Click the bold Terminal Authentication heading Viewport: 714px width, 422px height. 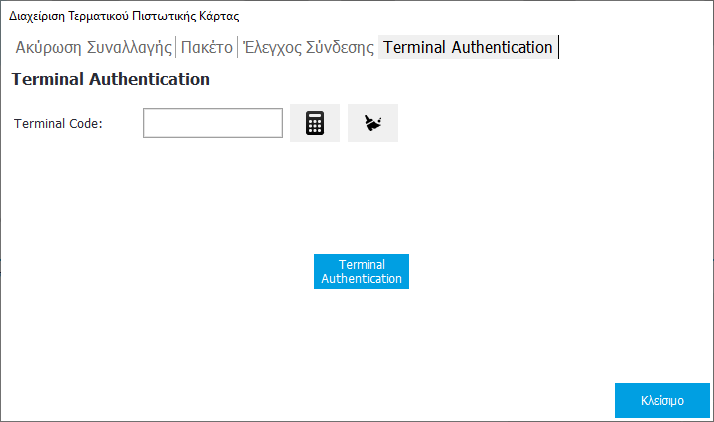110,79
